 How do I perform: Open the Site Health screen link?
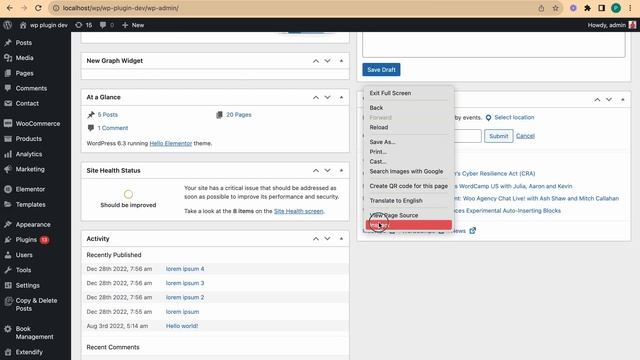coord(299,211)
